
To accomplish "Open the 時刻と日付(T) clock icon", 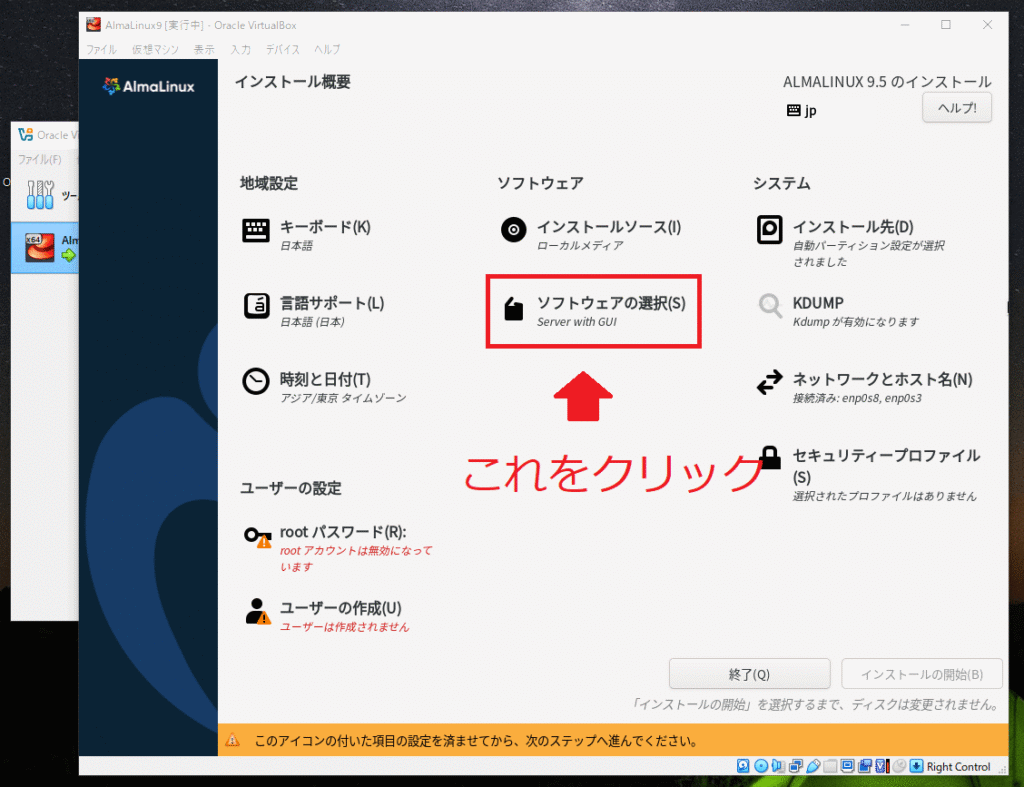I will (255, 381).
